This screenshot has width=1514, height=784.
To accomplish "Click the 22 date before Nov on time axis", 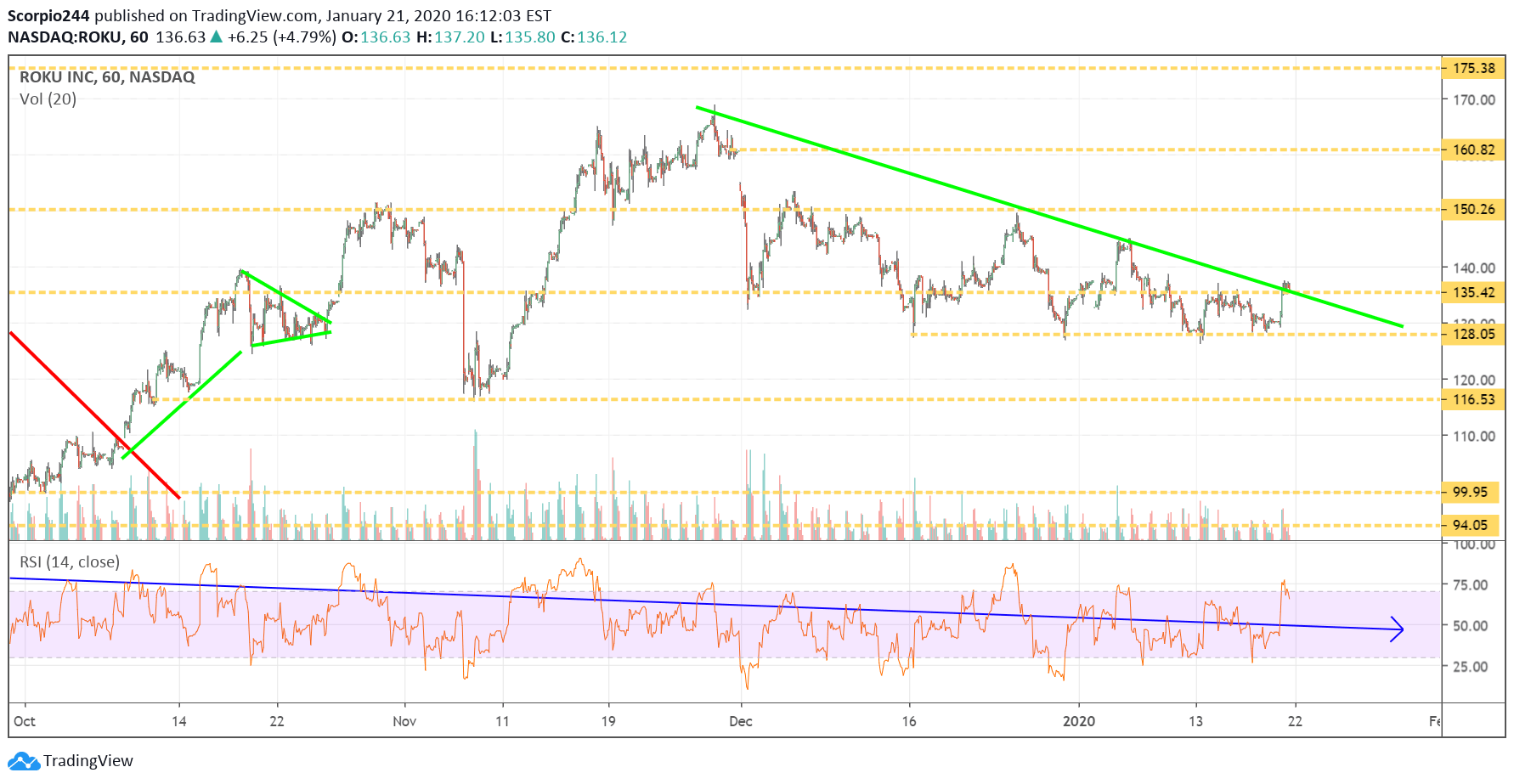I will pos(277,721).
